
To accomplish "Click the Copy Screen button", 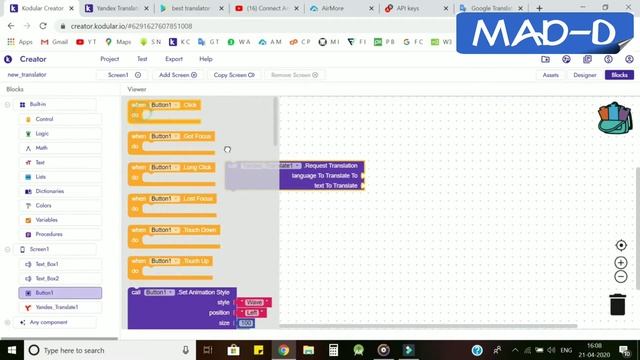I will [234, 75].
